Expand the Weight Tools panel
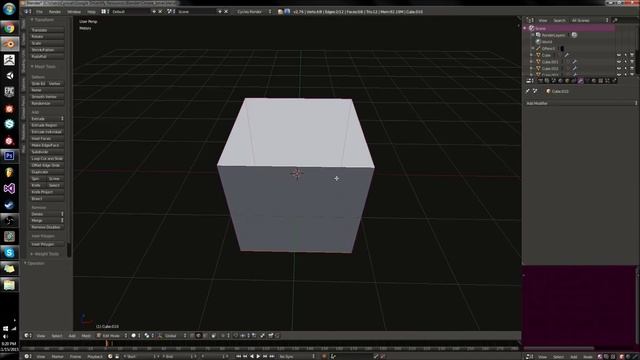 tap(45, 254)
